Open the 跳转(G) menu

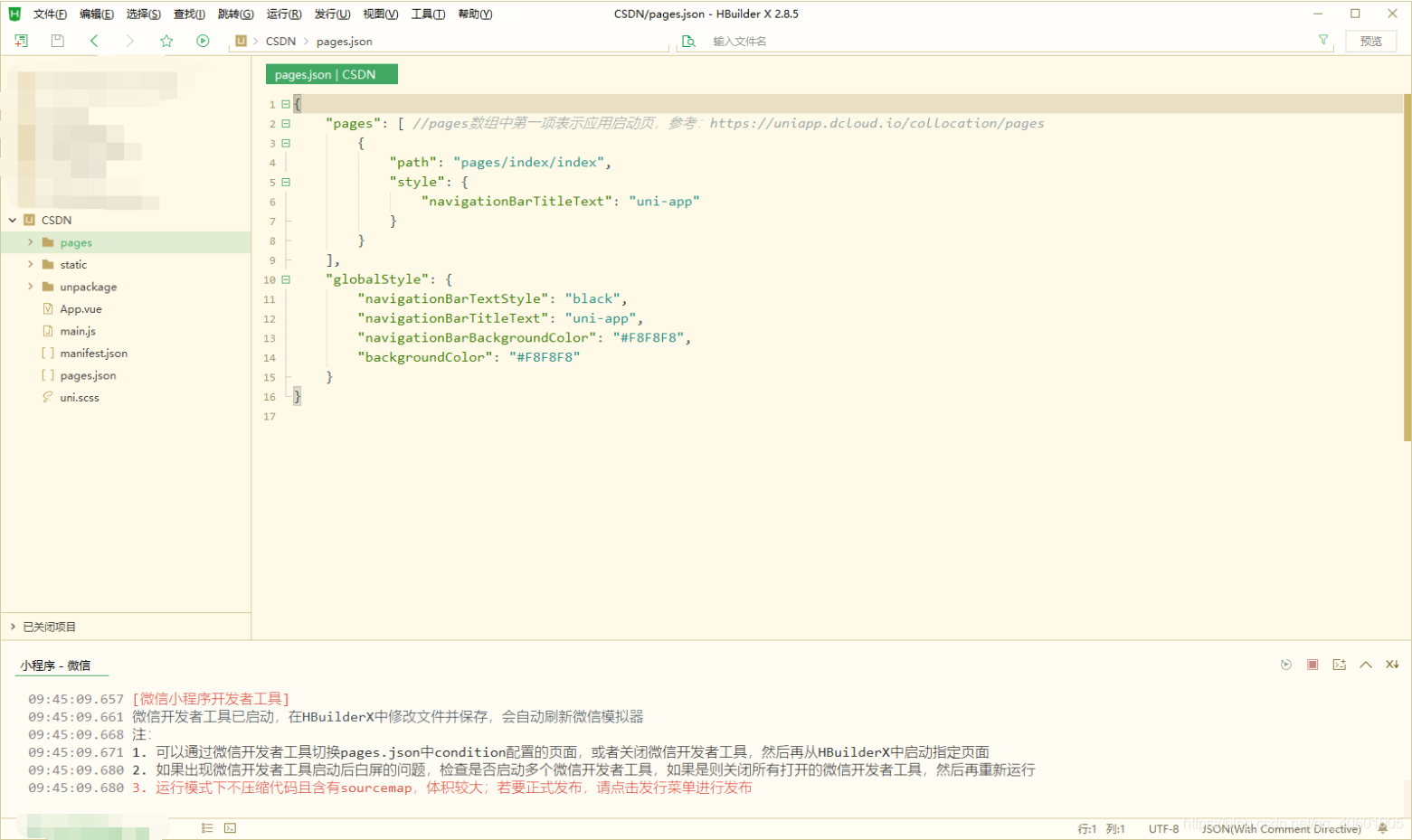coord(236,14)
